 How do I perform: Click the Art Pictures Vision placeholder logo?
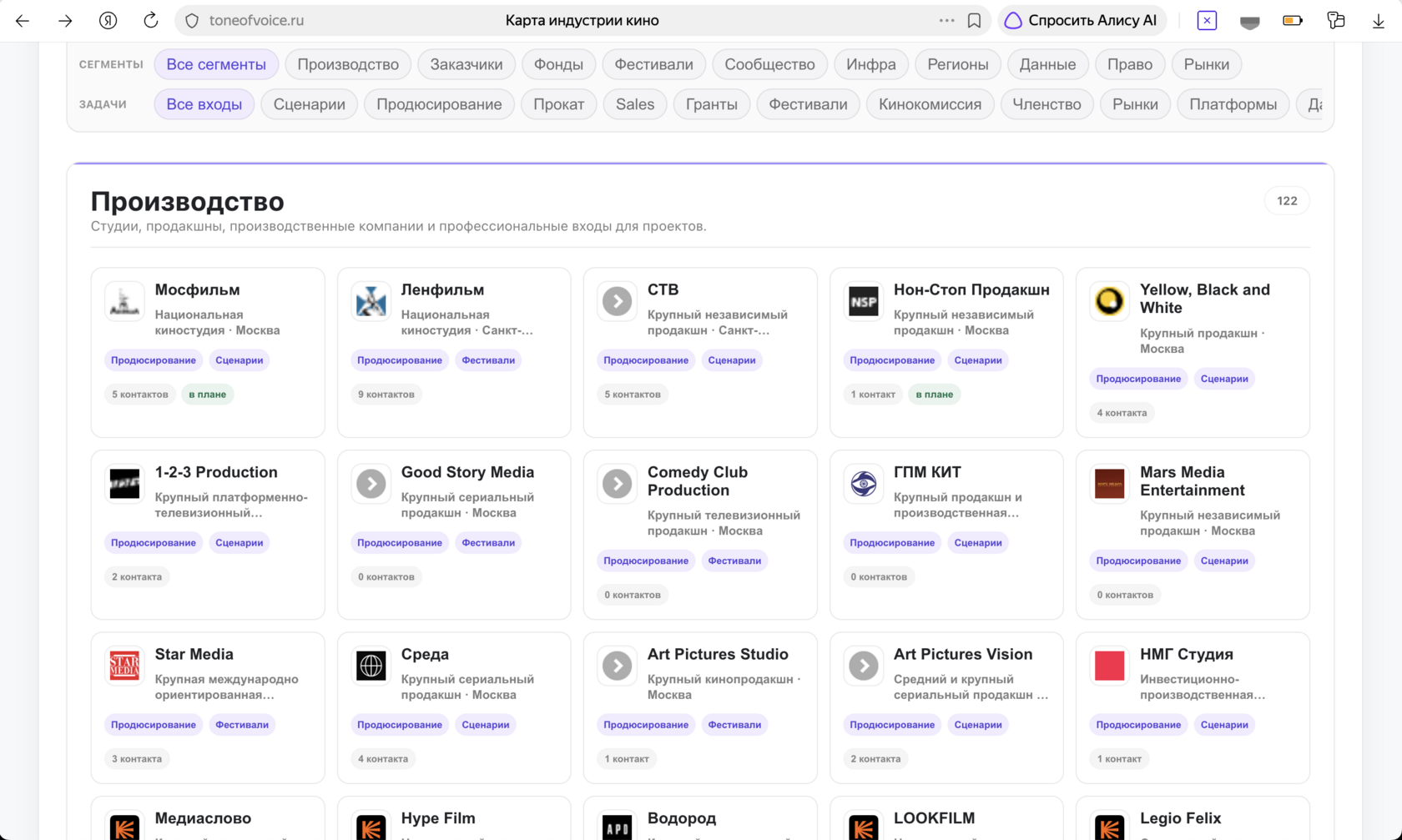tap(863, 666)
